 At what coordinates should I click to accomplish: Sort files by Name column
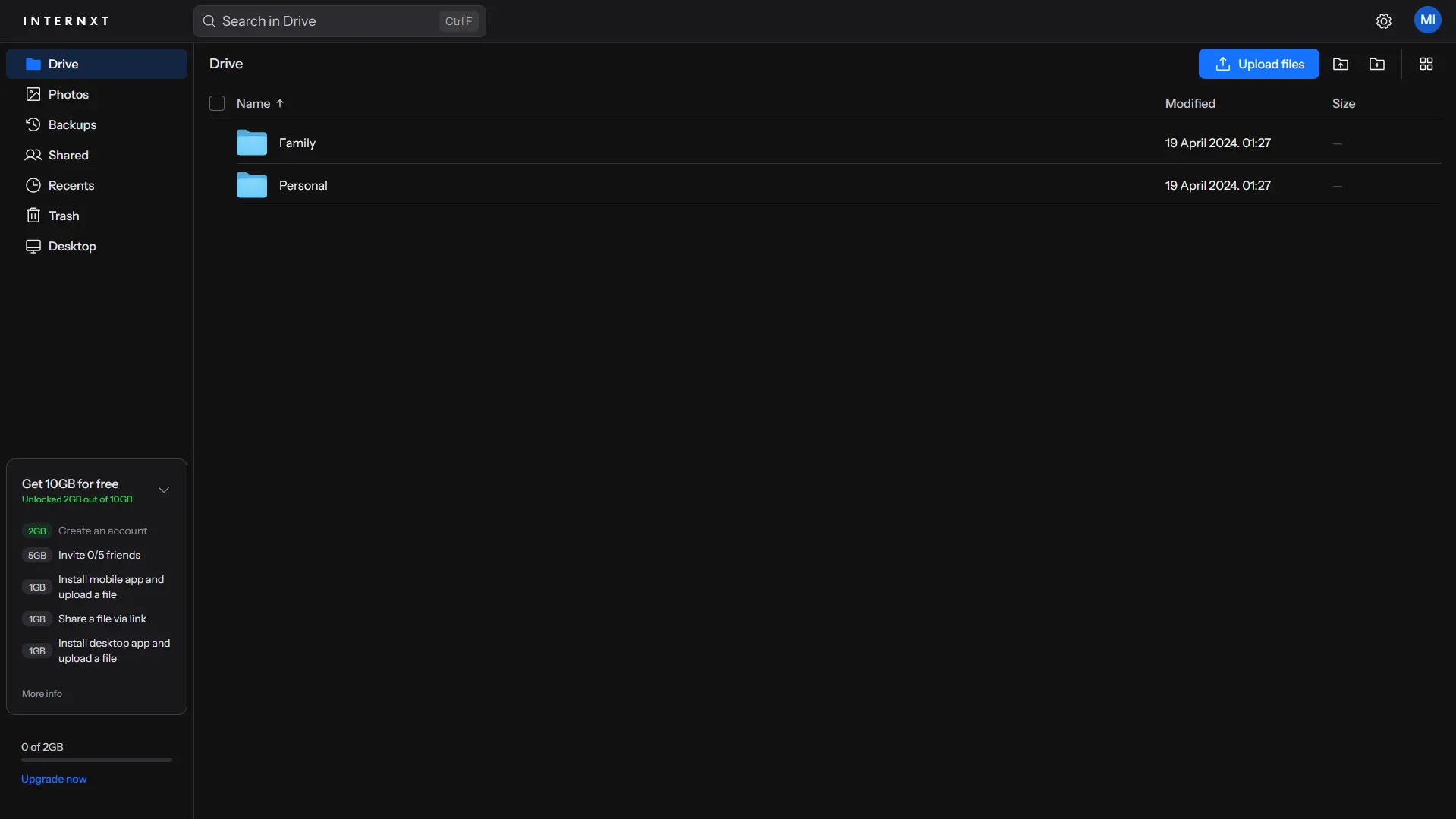[x=253, y=104]
